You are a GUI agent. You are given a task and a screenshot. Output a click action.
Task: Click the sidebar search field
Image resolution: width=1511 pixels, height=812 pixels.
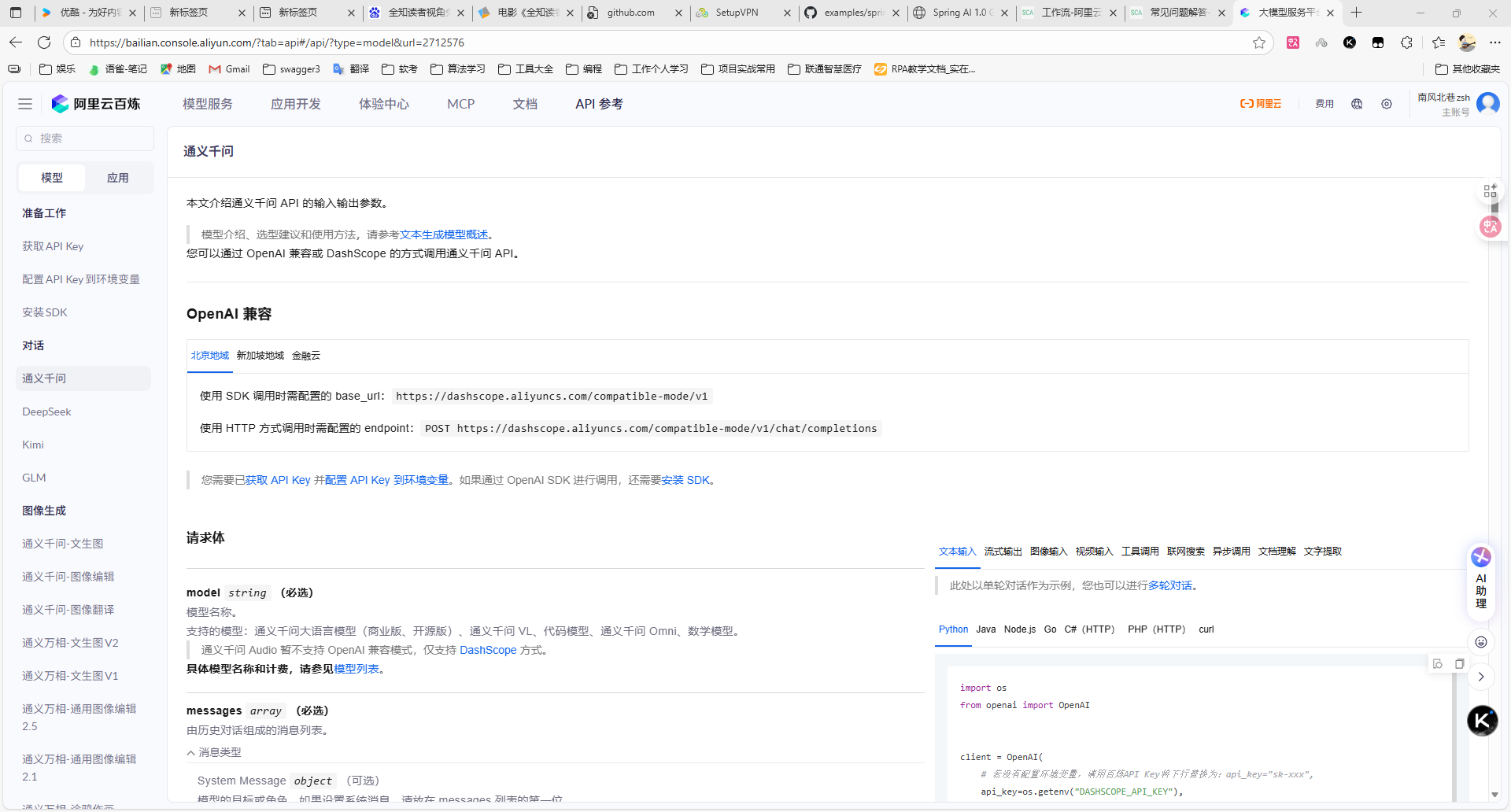[85, 138]
